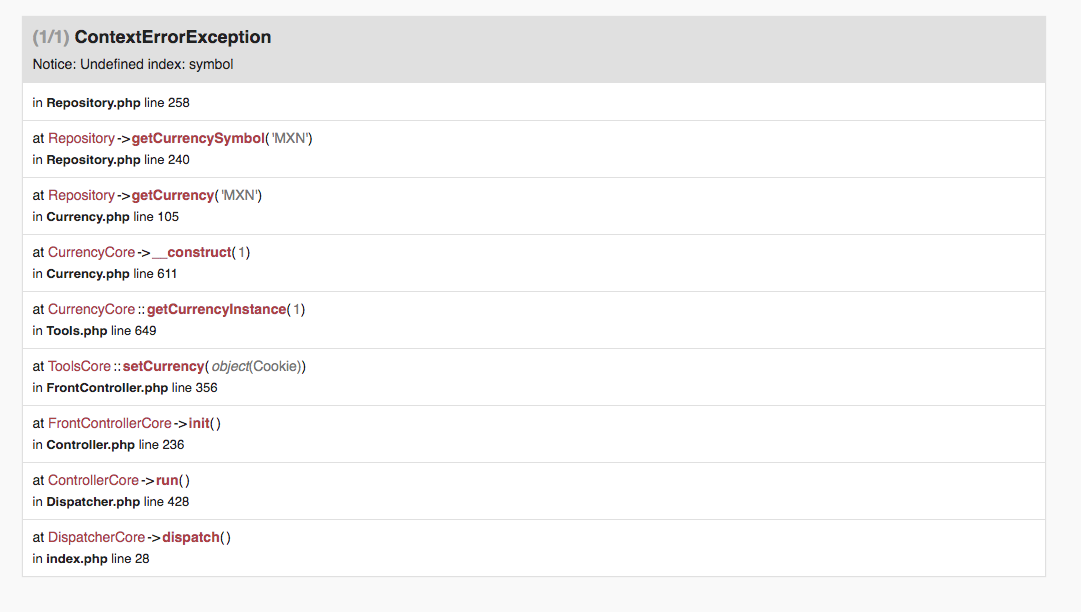Click the getCurrencySymbol method name

pyautogui.click(x=197, y=138)
